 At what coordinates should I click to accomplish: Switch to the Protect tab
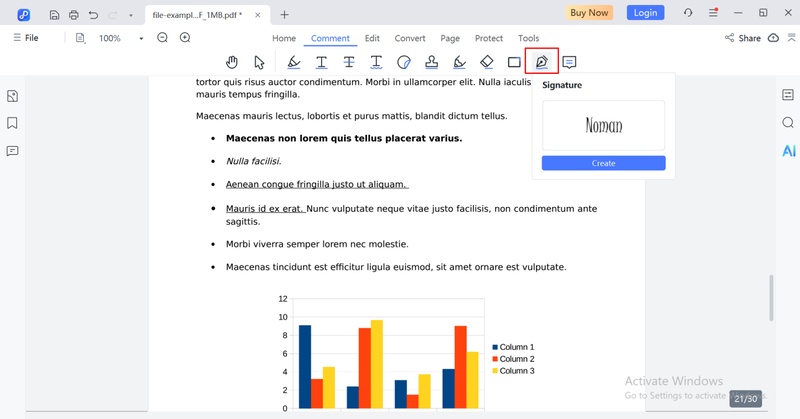tap(489, 38)
